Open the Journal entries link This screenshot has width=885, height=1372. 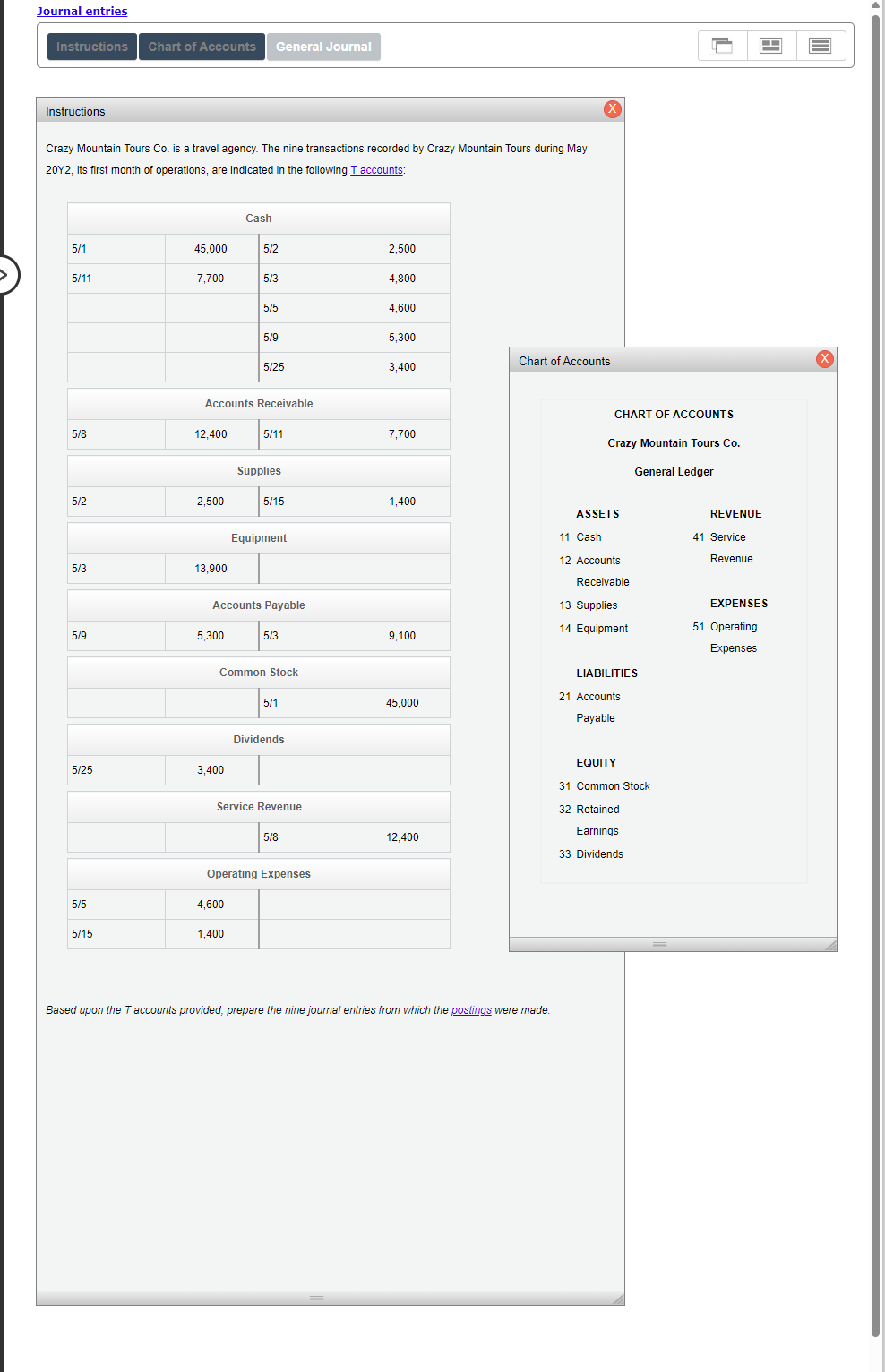(82, 11)
